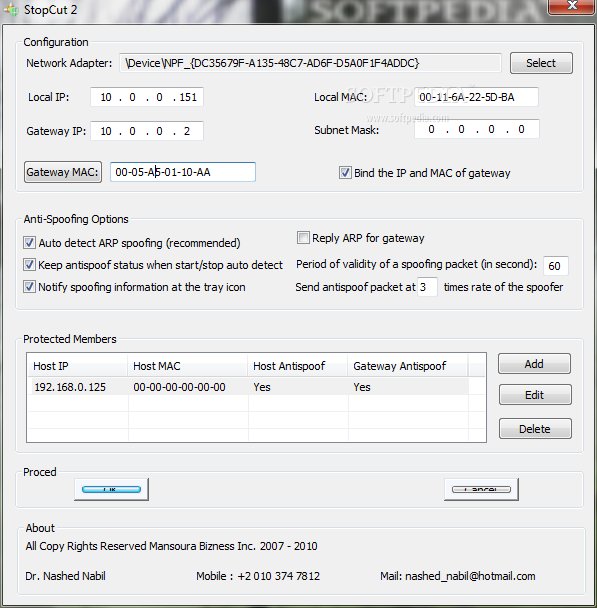Click Delete protected member button

click(x=535, y=429)
